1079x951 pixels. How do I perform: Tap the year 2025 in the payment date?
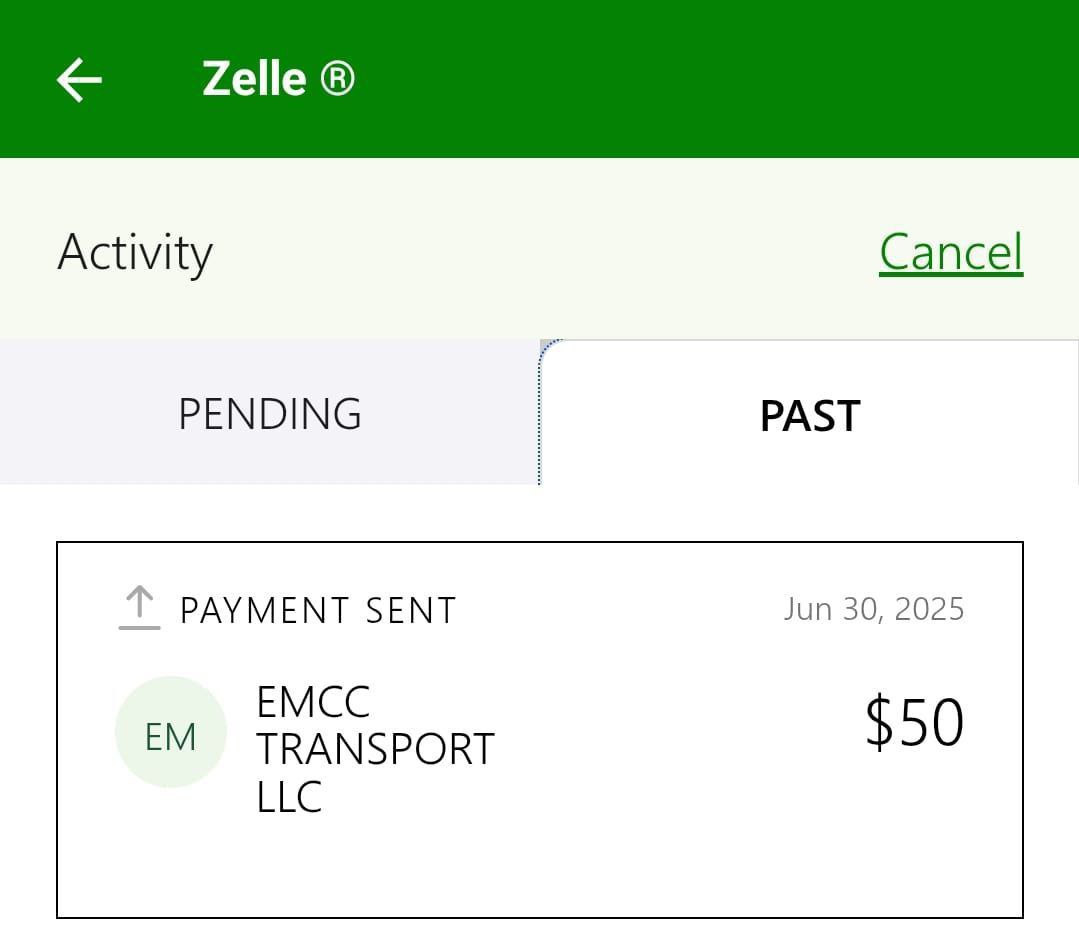[x=928, y=609]
